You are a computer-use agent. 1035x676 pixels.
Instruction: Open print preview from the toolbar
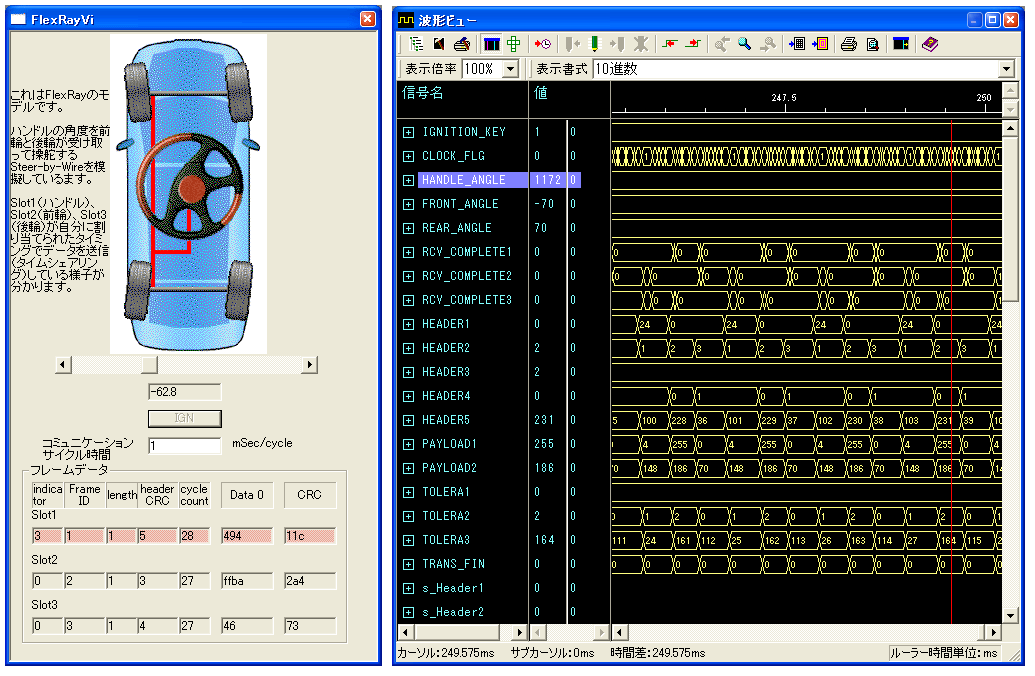click(872, 44)
